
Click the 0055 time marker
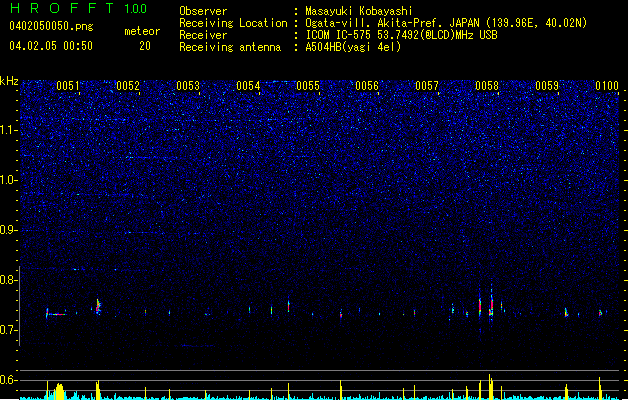(x=308, y=86)
